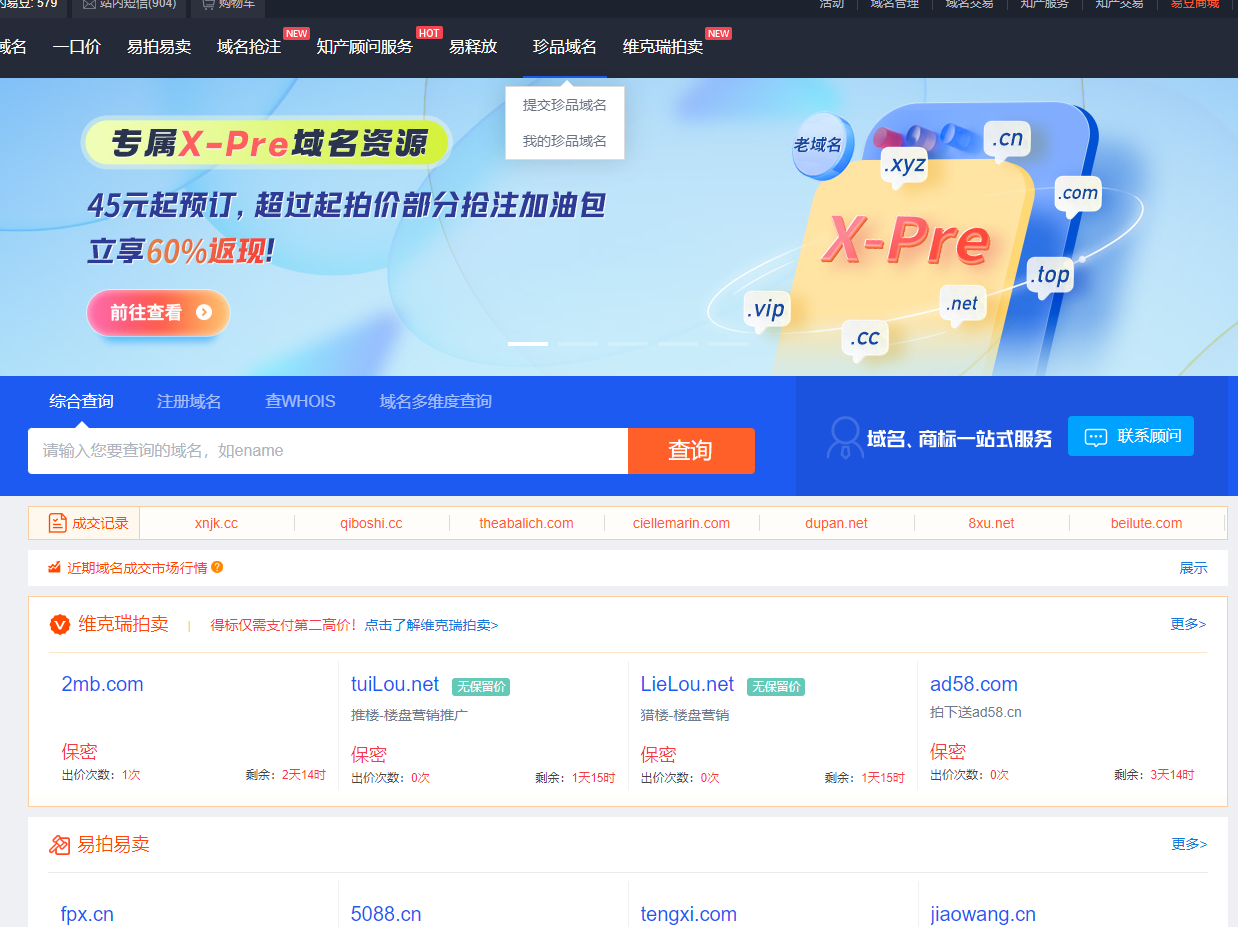
Task: Open the ciellemarin.com transaction record
Action: coord(681,523)
